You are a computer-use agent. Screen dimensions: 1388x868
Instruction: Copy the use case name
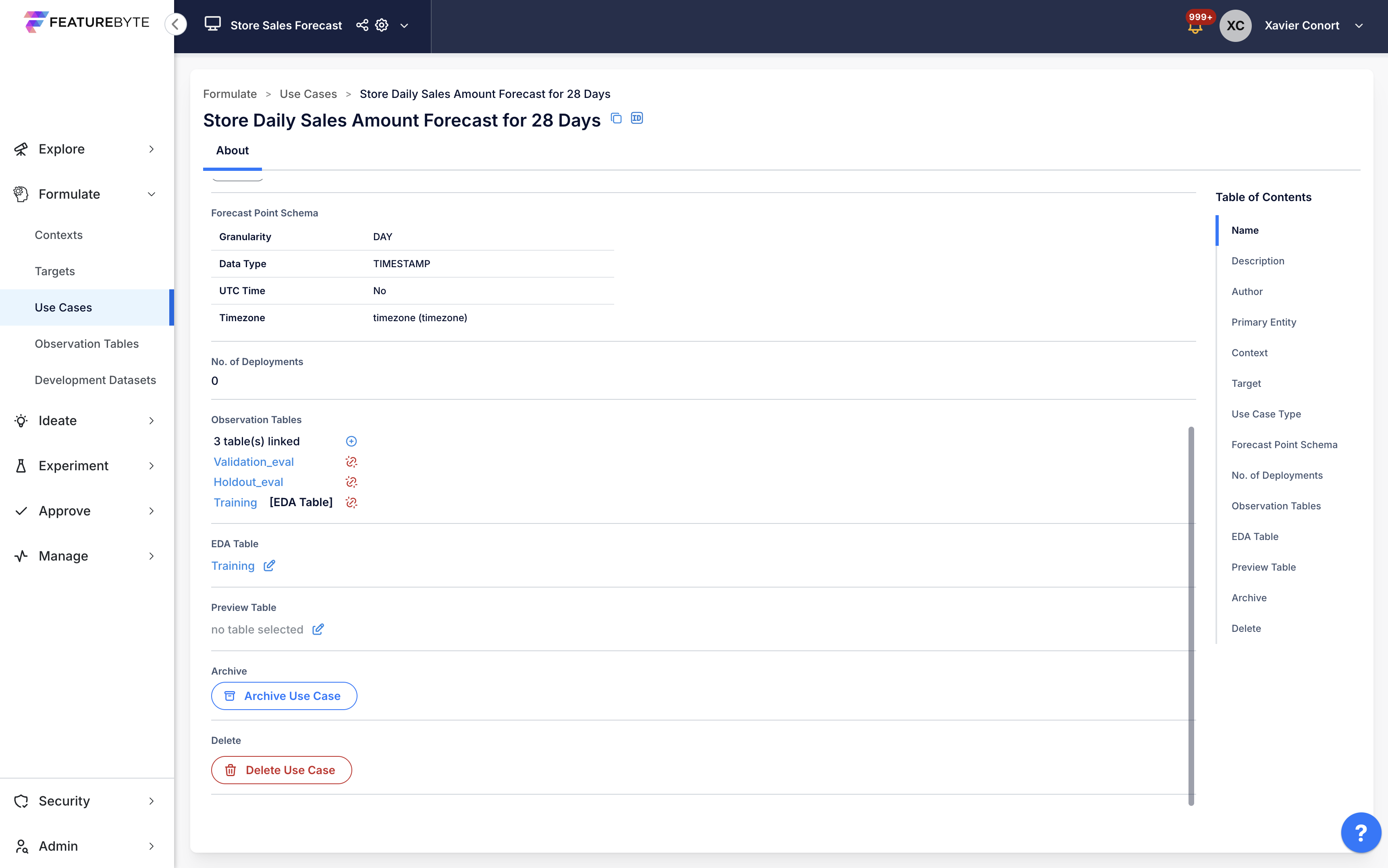[617, 118]
